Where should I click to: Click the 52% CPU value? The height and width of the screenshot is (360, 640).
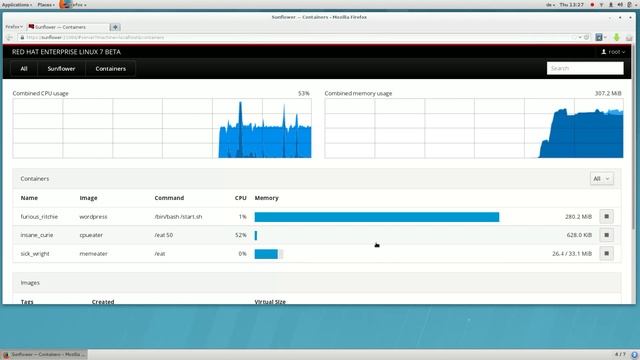click(x=241, y=235)
